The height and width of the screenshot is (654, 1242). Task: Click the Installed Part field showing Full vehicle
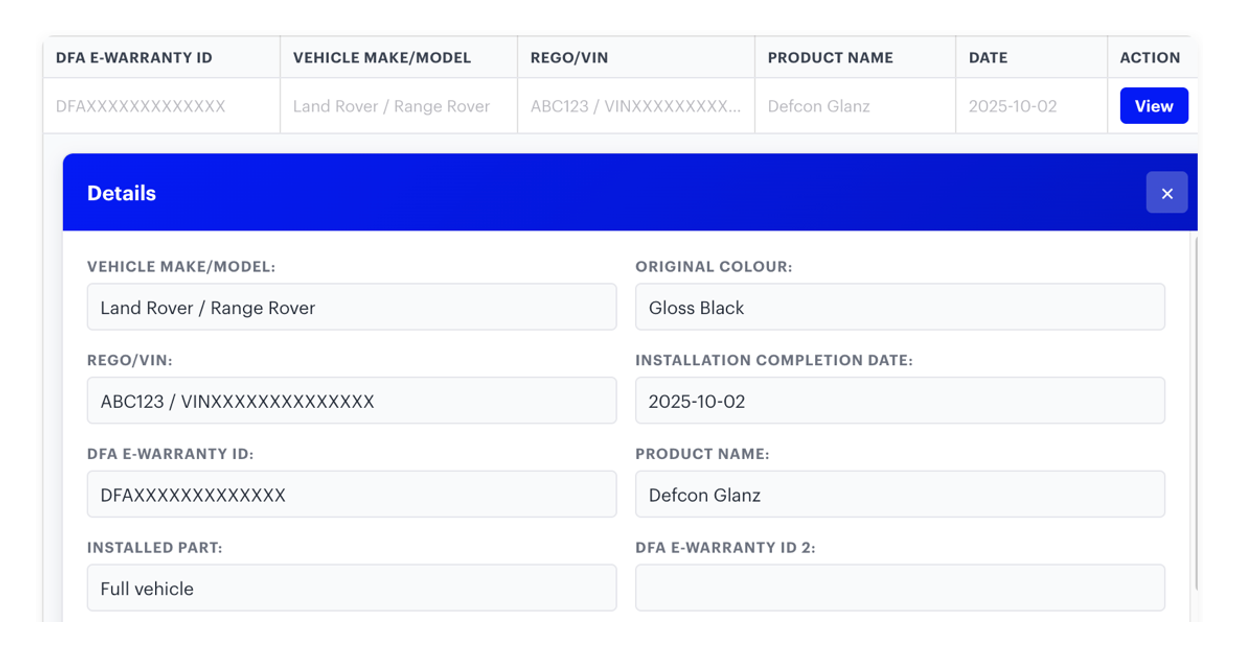pyautogui.click(x=351, y=588)
